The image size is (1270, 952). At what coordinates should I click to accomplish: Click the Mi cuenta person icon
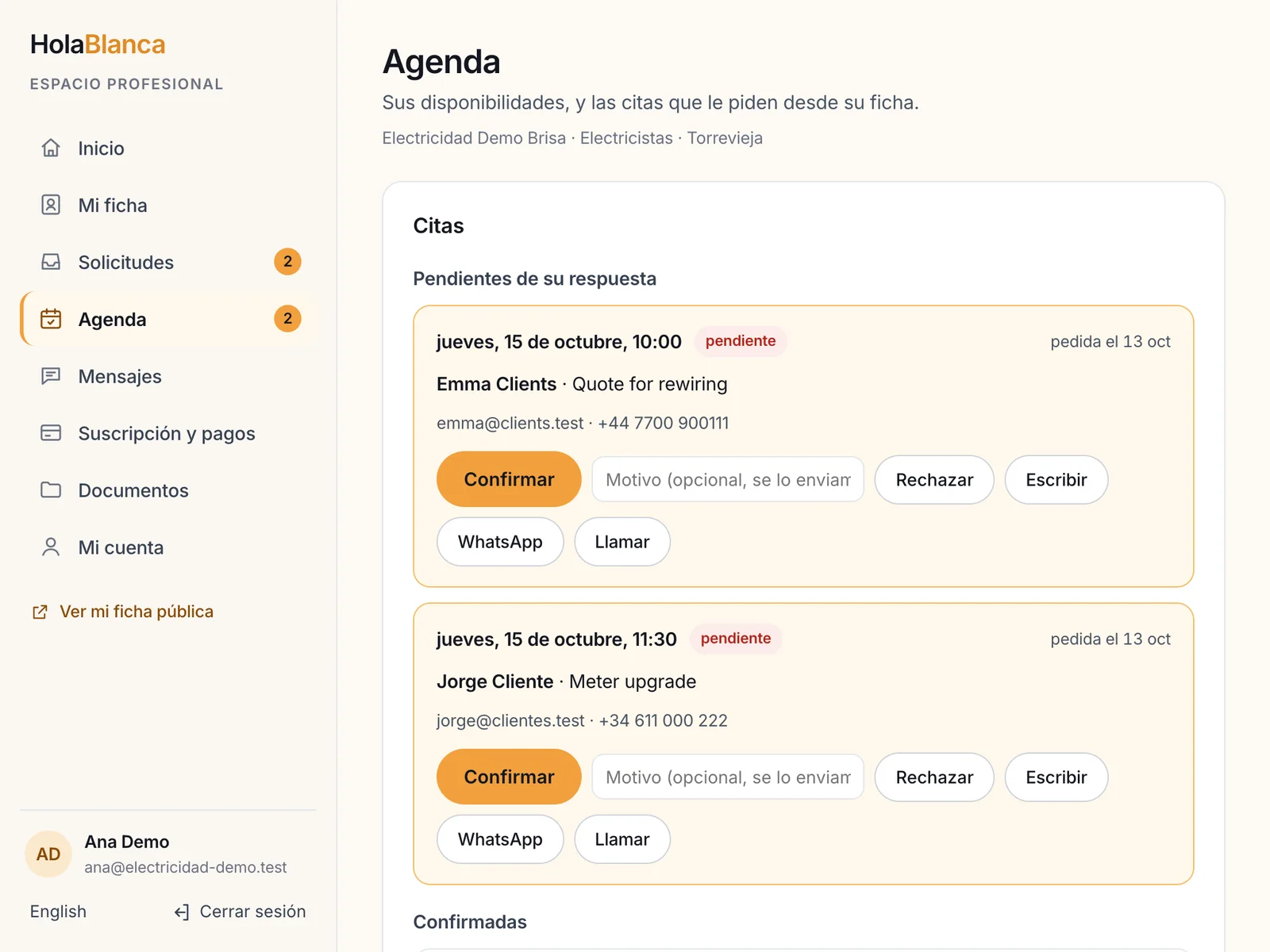[x=51, y=548]
